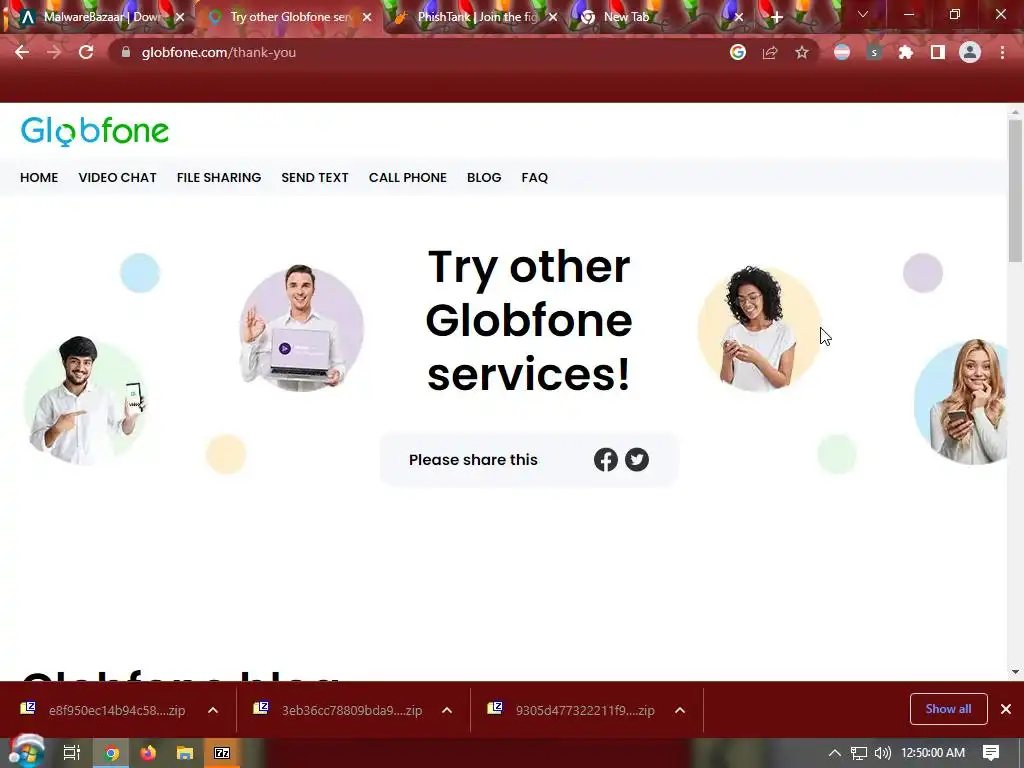Open CALL PHONE page
This screenshot has height=768, width=1024.
(x=408, y=178)
